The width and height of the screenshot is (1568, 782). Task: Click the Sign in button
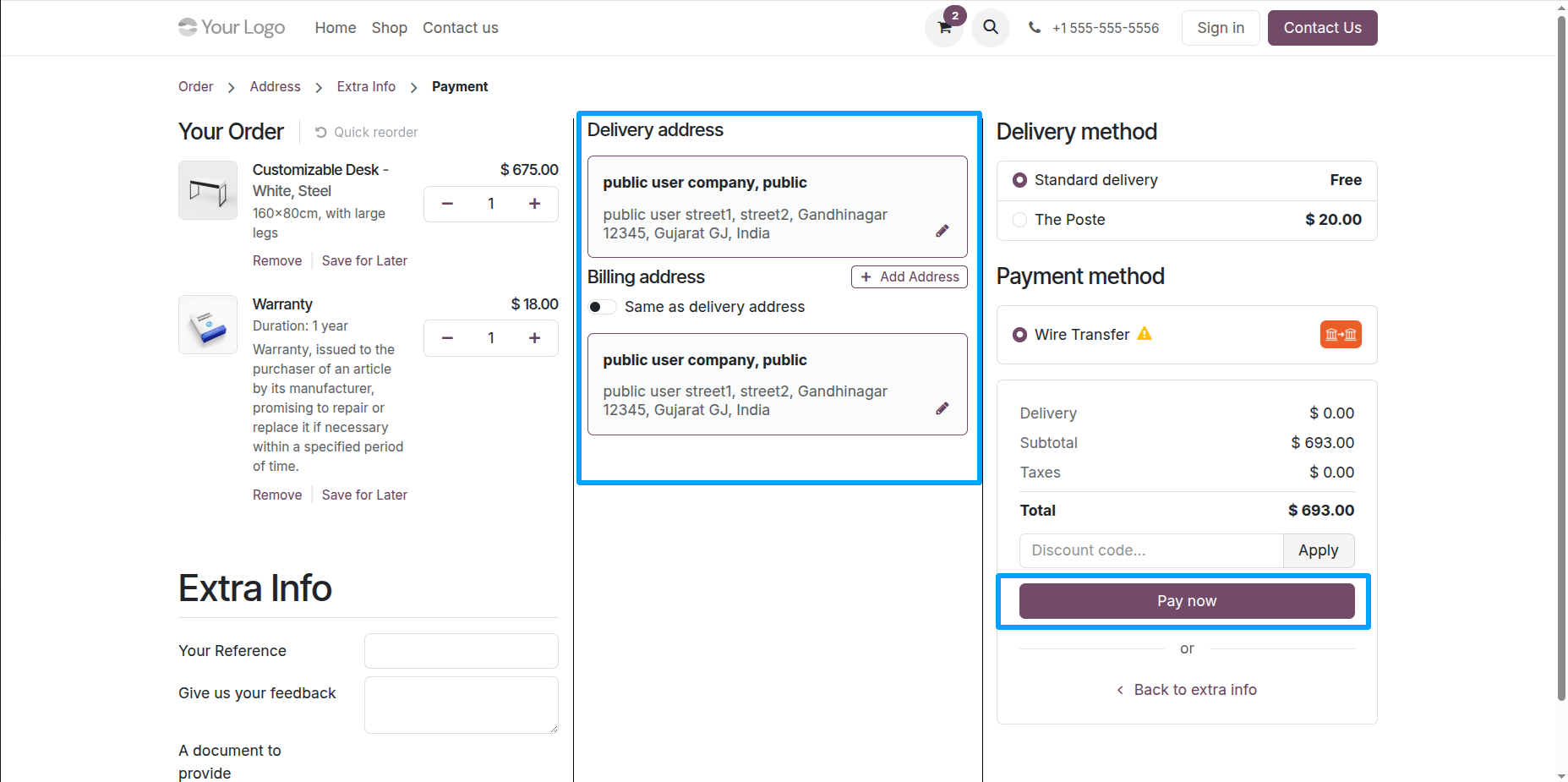click(1221, 28)
